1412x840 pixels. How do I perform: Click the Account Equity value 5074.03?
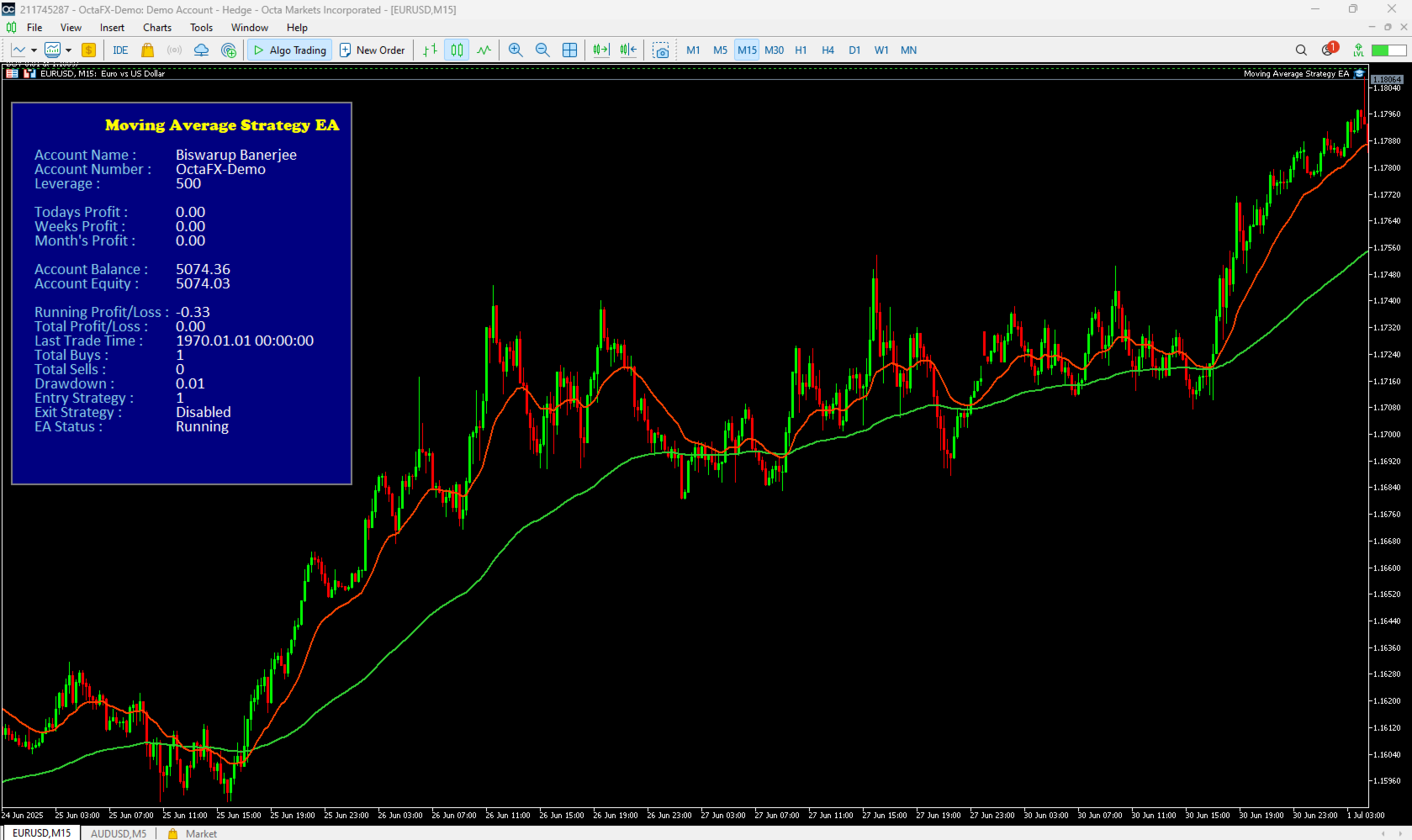(x=203, y=284)
